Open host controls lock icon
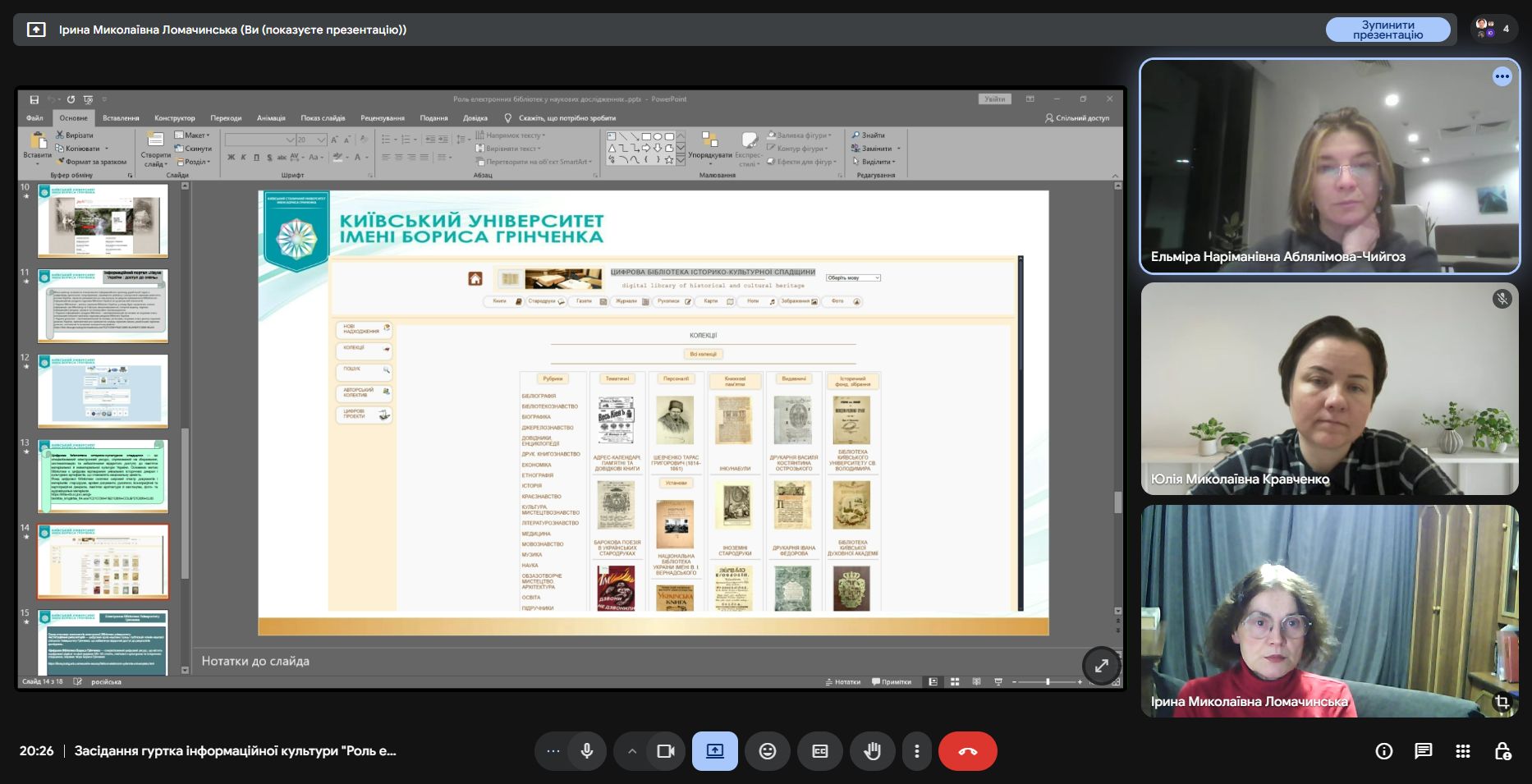Viewport: 1532px width, 784px height. coord(1502,751)
